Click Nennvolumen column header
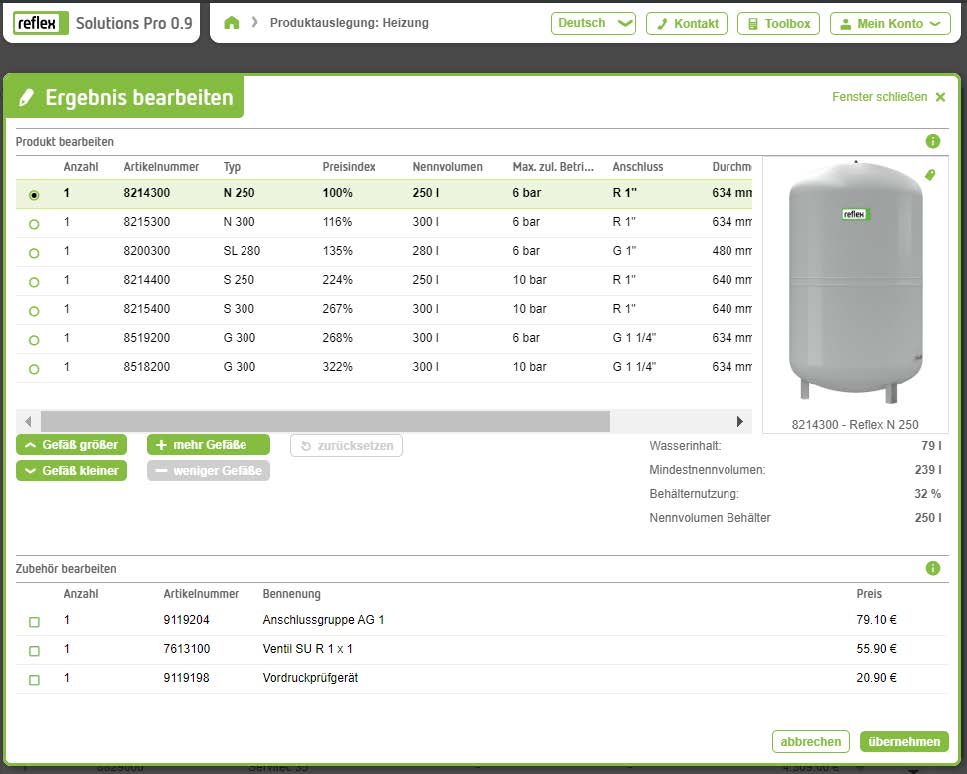The image size is (967, 774). [x=448, y=167]
